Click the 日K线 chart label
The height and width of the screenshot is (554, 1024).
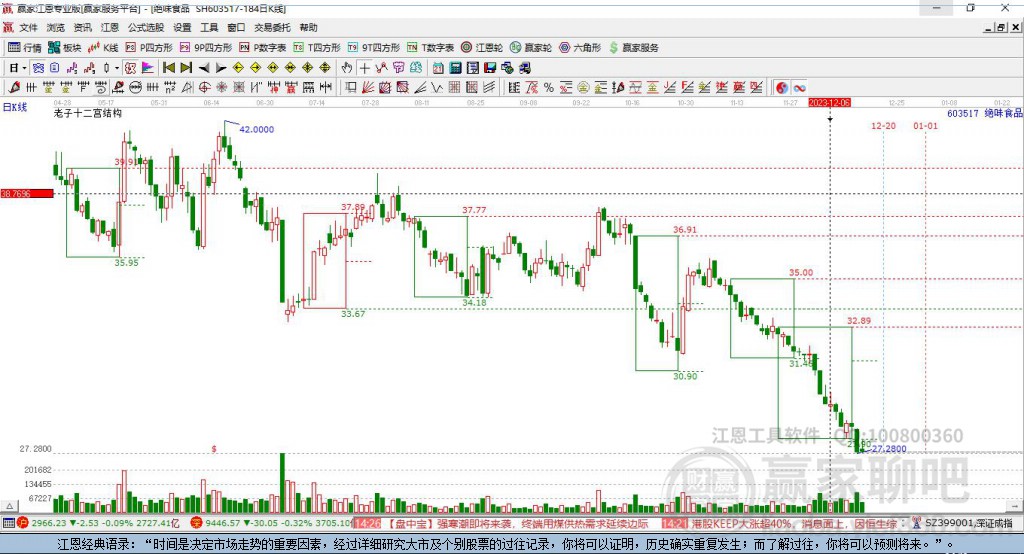(x=15, y=107)
